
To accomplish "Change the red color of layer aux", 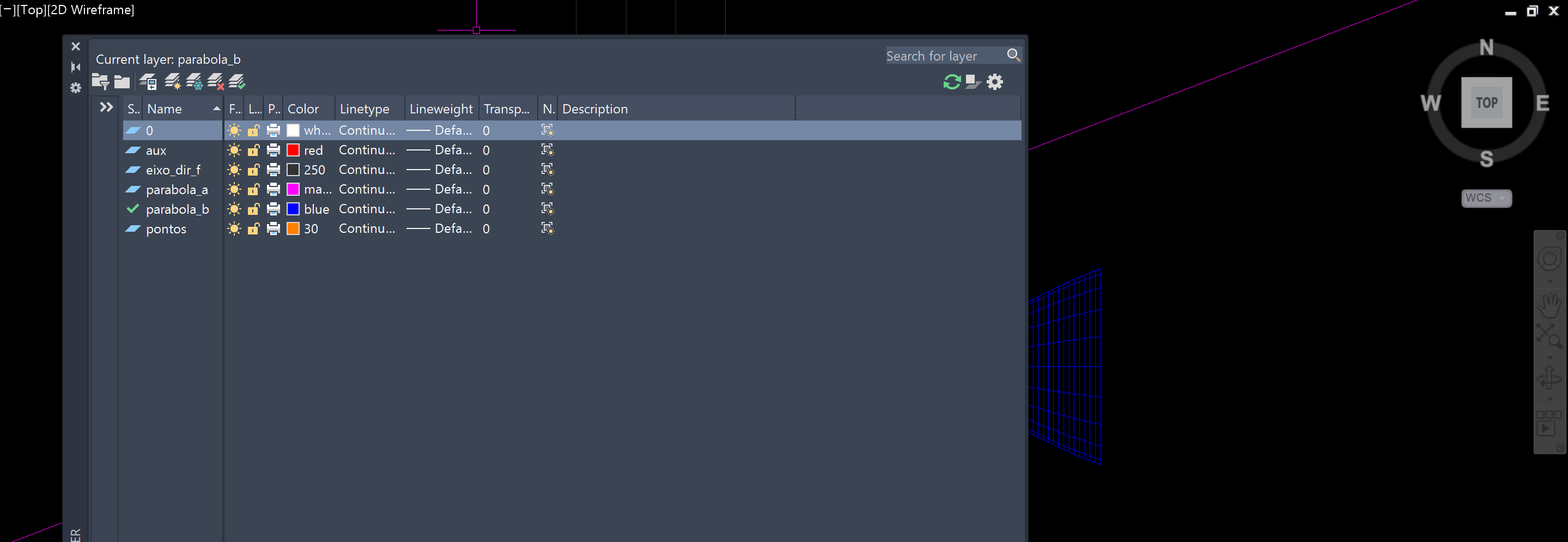I will point(293,150).
